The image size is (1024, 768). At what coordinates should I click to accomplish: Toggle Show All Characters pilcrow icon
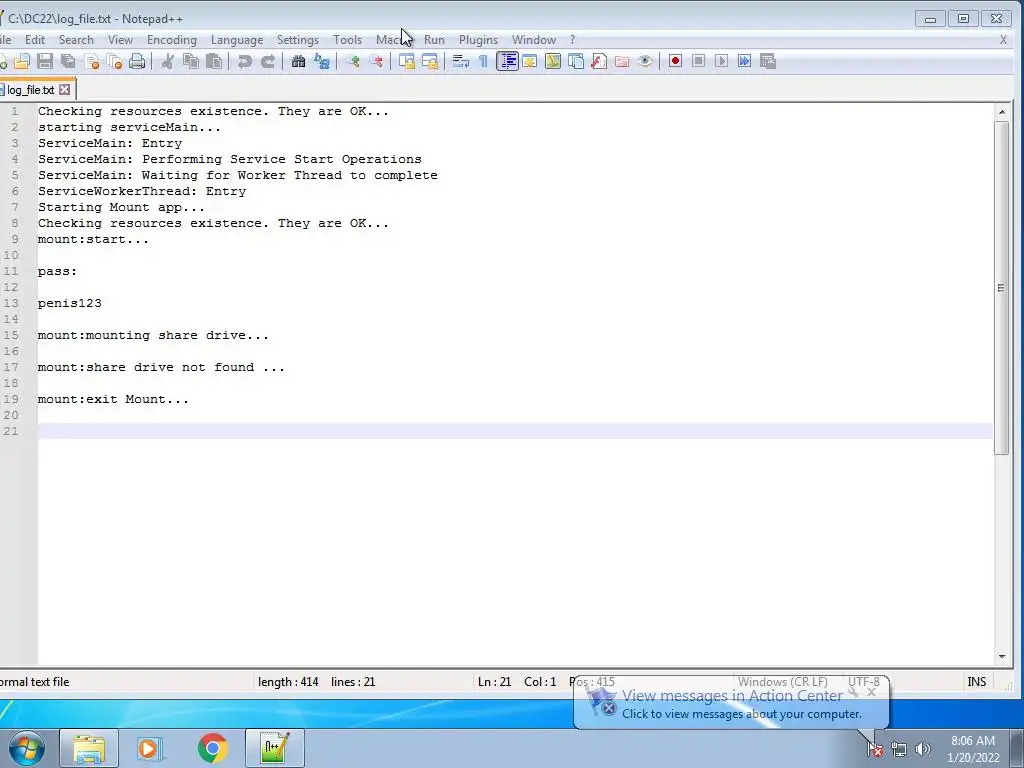(483, 61)
